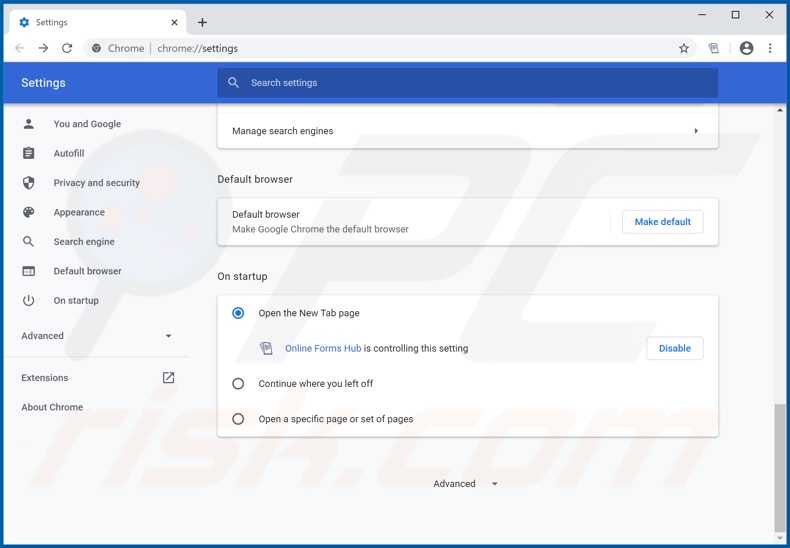Disable the Online Forms Hub extension

tap(675, 348)
